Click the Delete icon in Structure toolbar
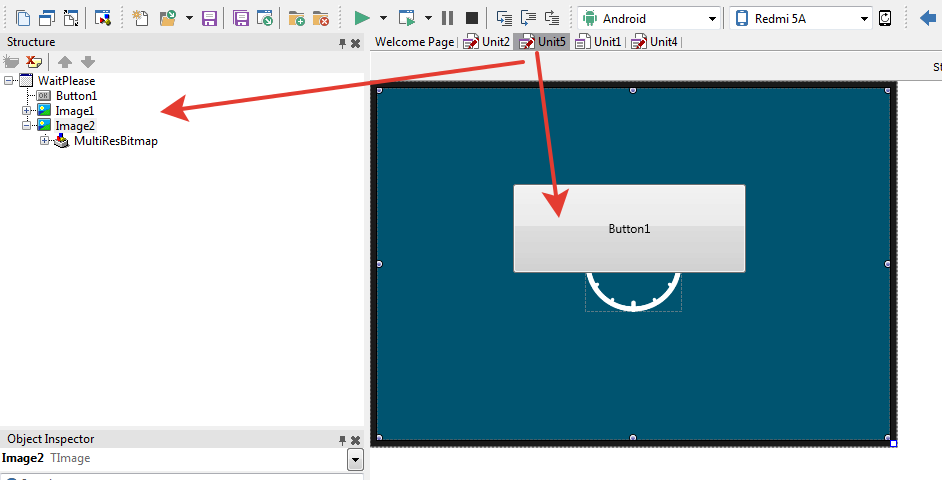942x480 pixels. (34, 61)
